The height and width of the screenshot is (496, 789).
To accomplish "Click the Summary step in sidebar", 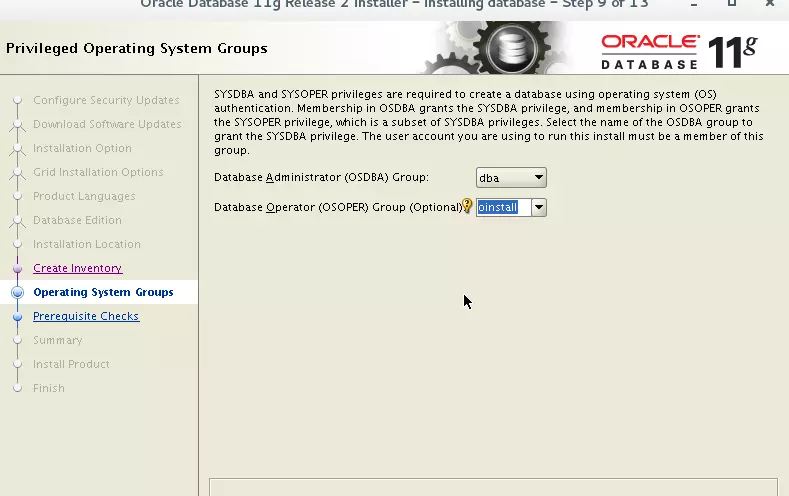I will tap(58, 340).
